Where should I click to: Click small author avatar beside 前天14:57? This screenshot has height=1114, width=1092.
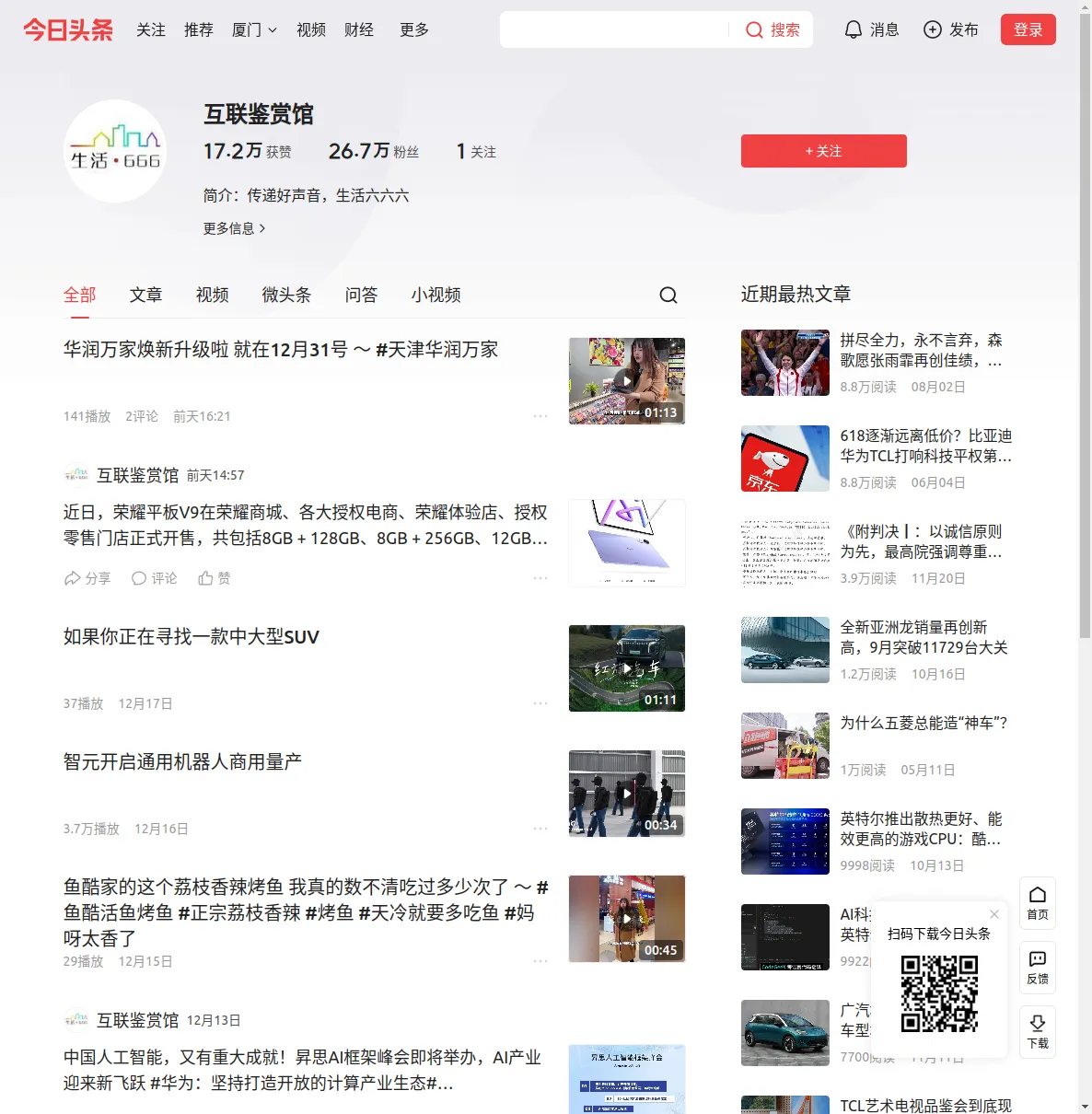pyautogui.click(x=76, y=475)
